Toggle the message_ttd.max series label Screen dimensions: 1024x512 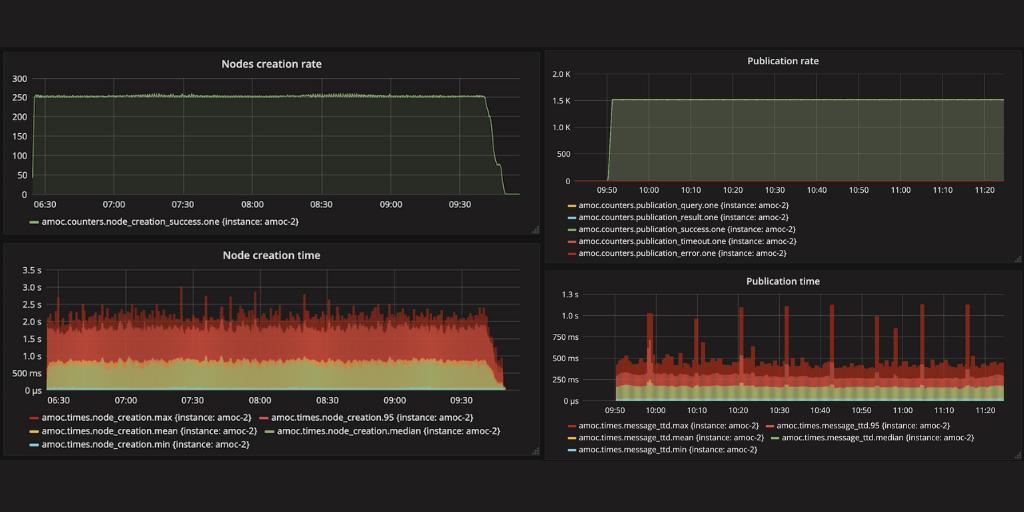(669, 426)
